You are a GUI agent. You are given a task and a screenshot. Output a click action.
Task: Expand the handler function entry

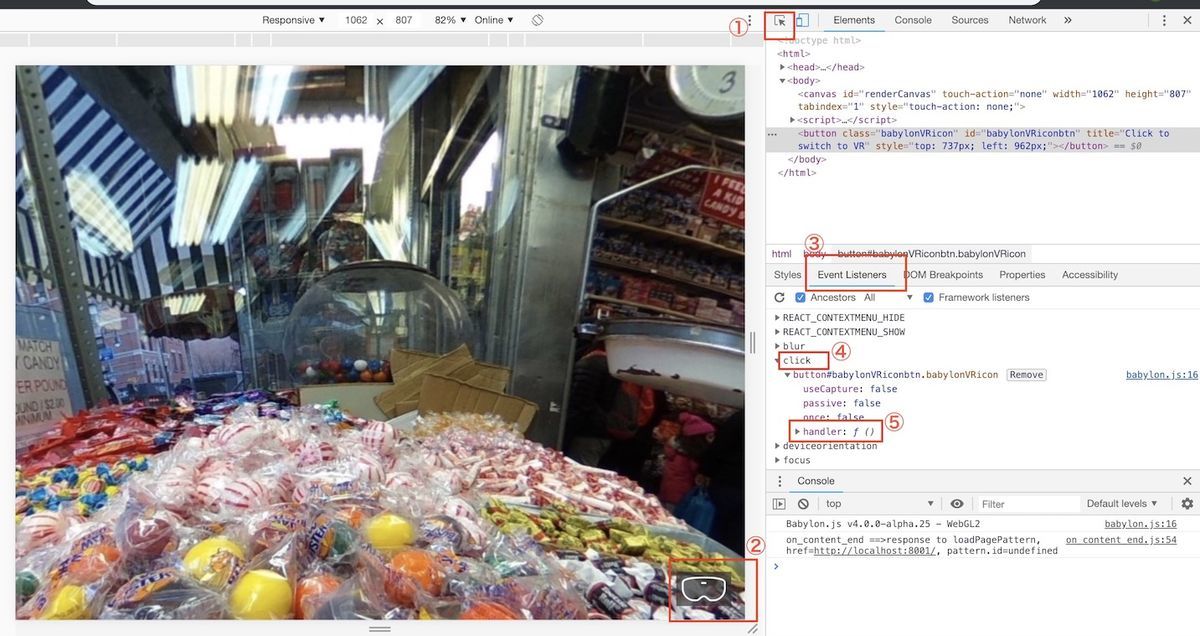(798, 432)
